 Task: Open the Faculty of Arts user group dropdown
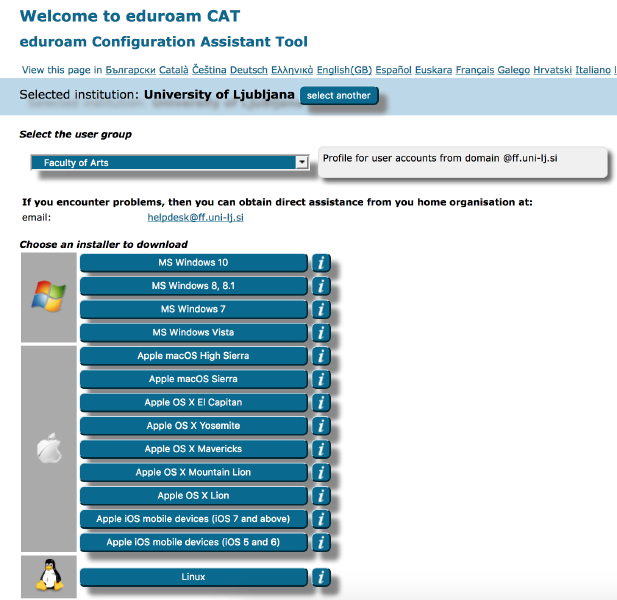tap(170, 162)
